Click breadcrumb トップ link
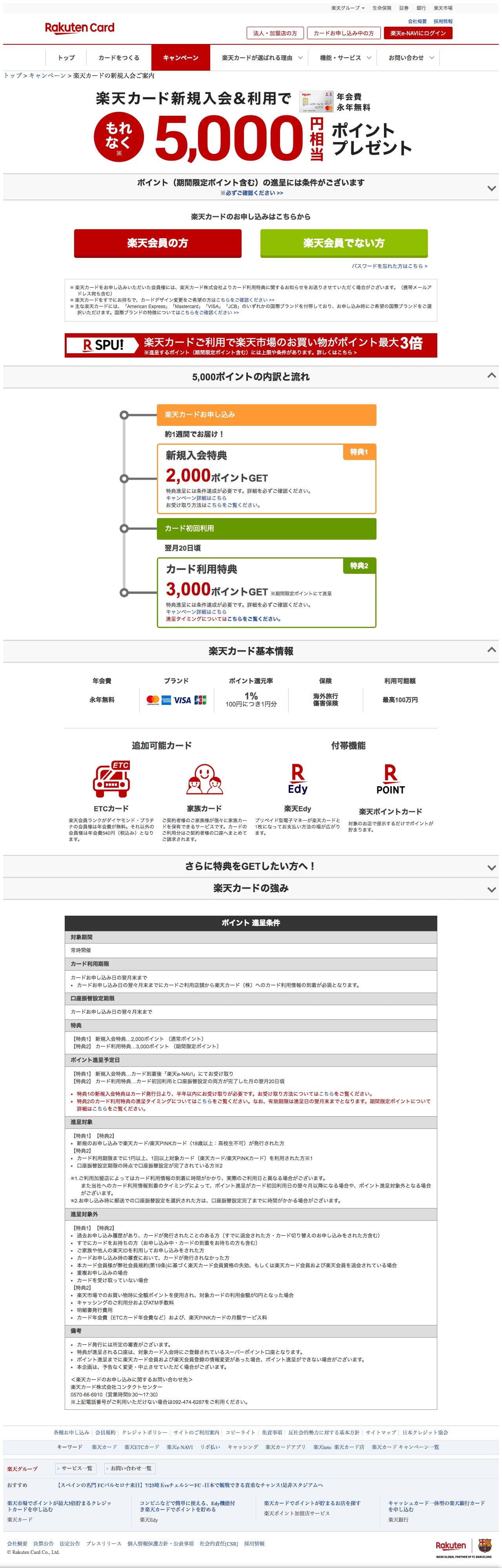Screen dimensions: 502x1568 click(12, 75)
